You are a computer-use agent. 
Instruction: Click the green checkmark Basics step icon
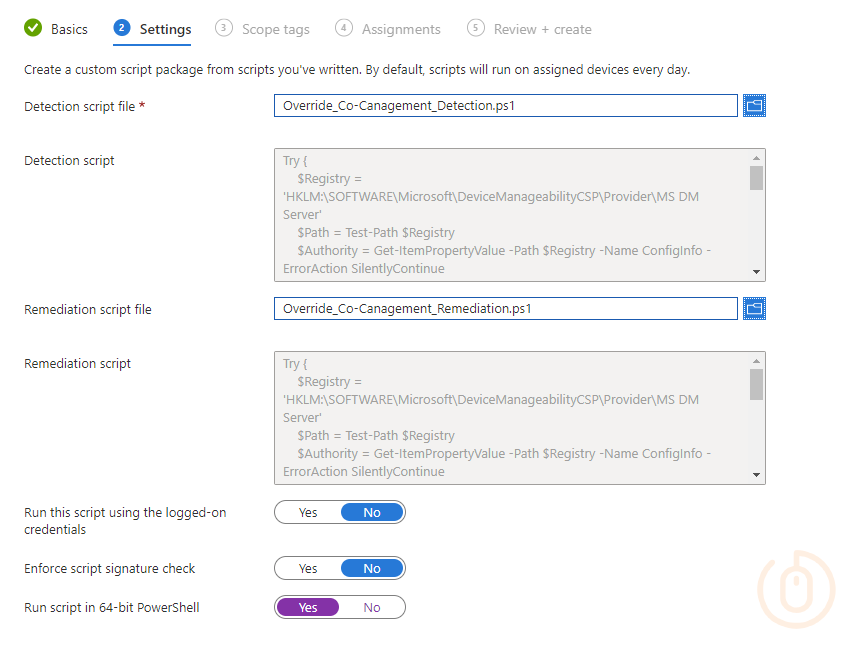click(33, 27)
